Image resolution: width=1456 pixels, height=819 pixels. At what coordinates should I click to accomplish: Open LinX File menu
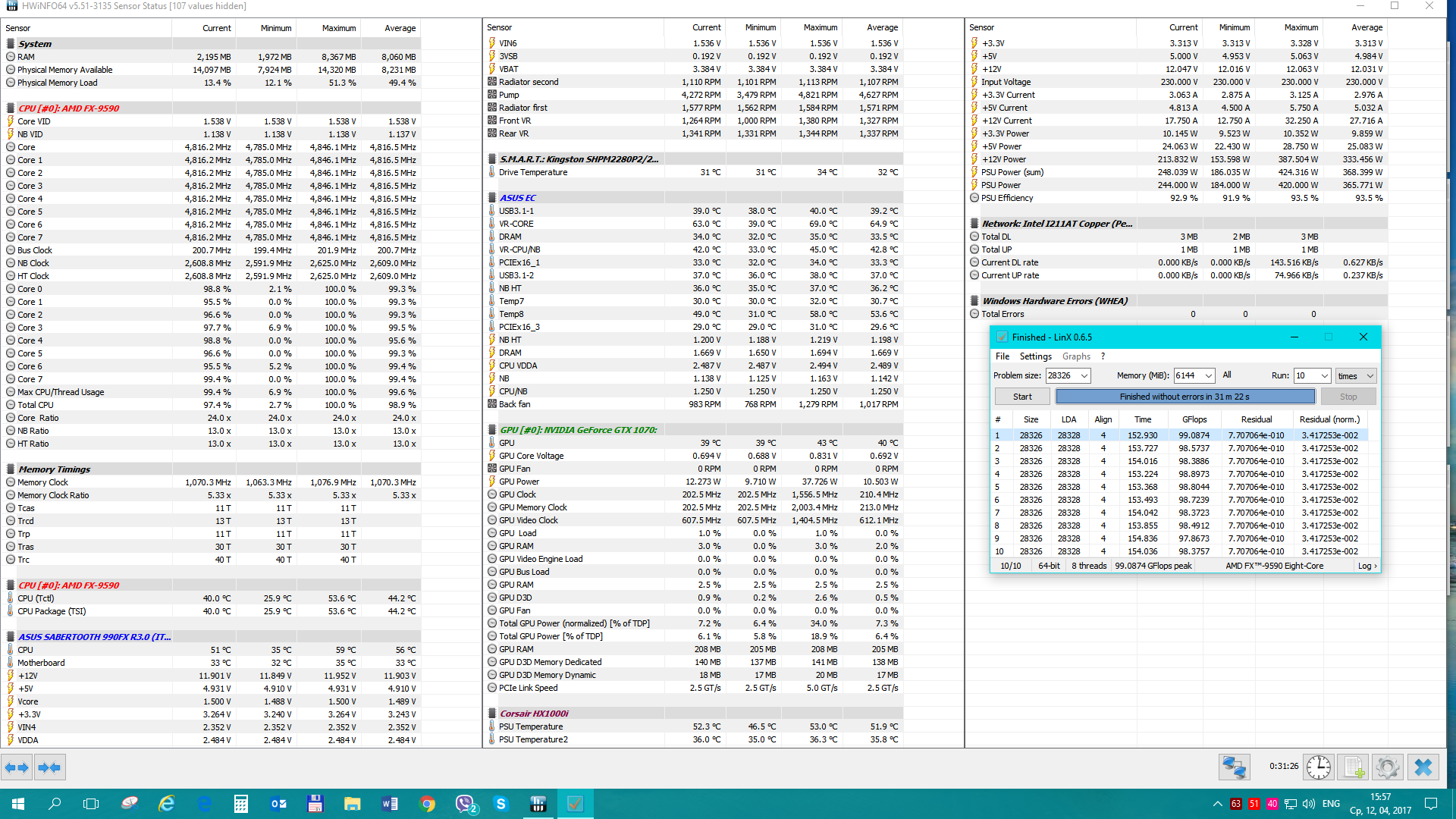(x=1002, y=356)
